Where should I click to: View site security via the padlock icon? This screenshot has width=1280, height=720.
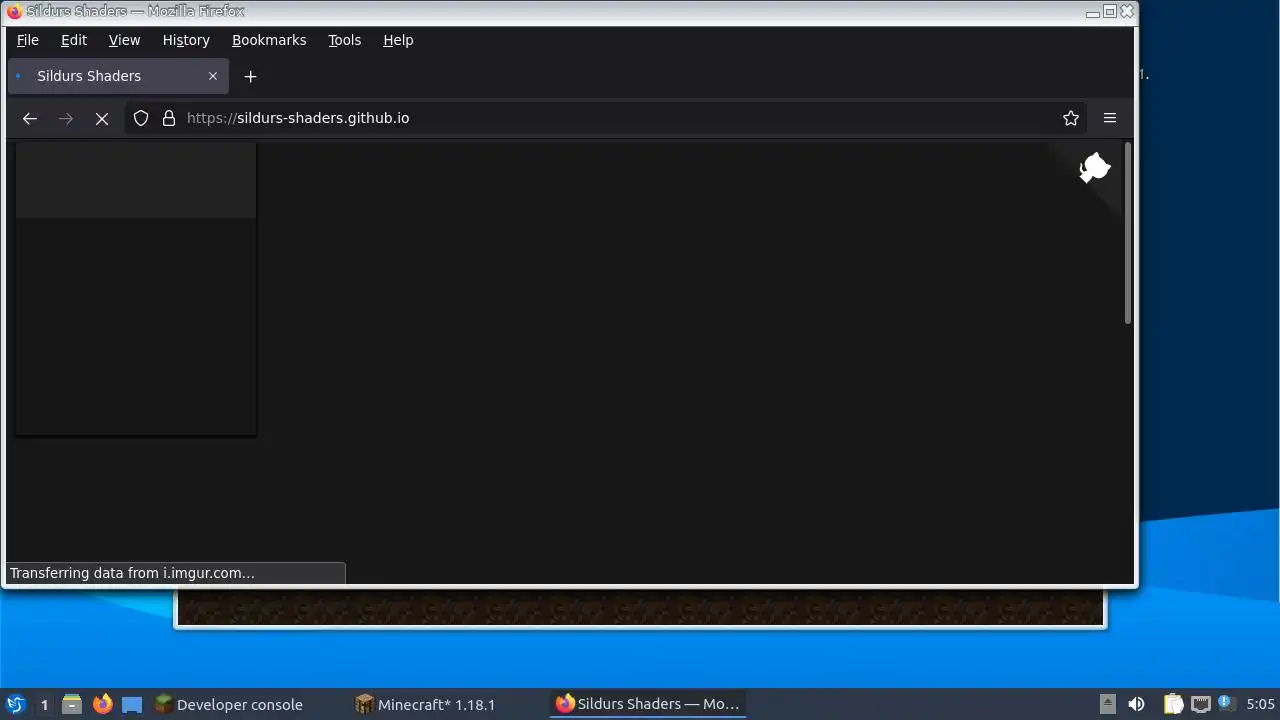pyautogui.click(x=169, y=118)
